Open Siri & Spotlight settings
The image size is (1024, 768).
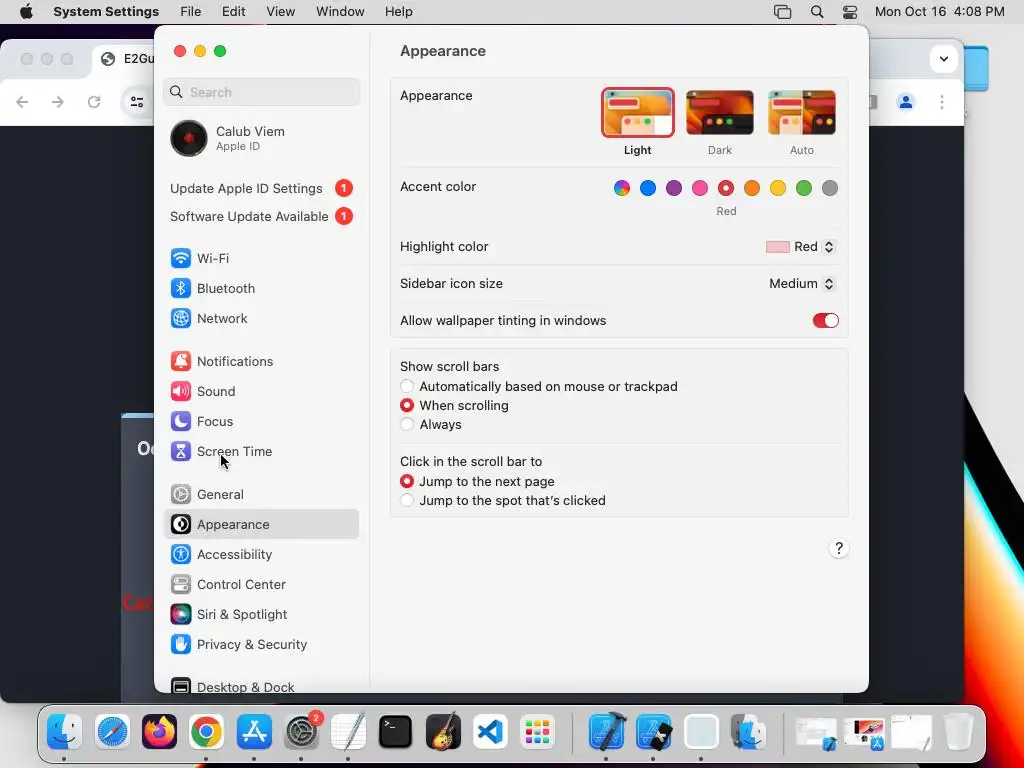(x=261, y=615)
